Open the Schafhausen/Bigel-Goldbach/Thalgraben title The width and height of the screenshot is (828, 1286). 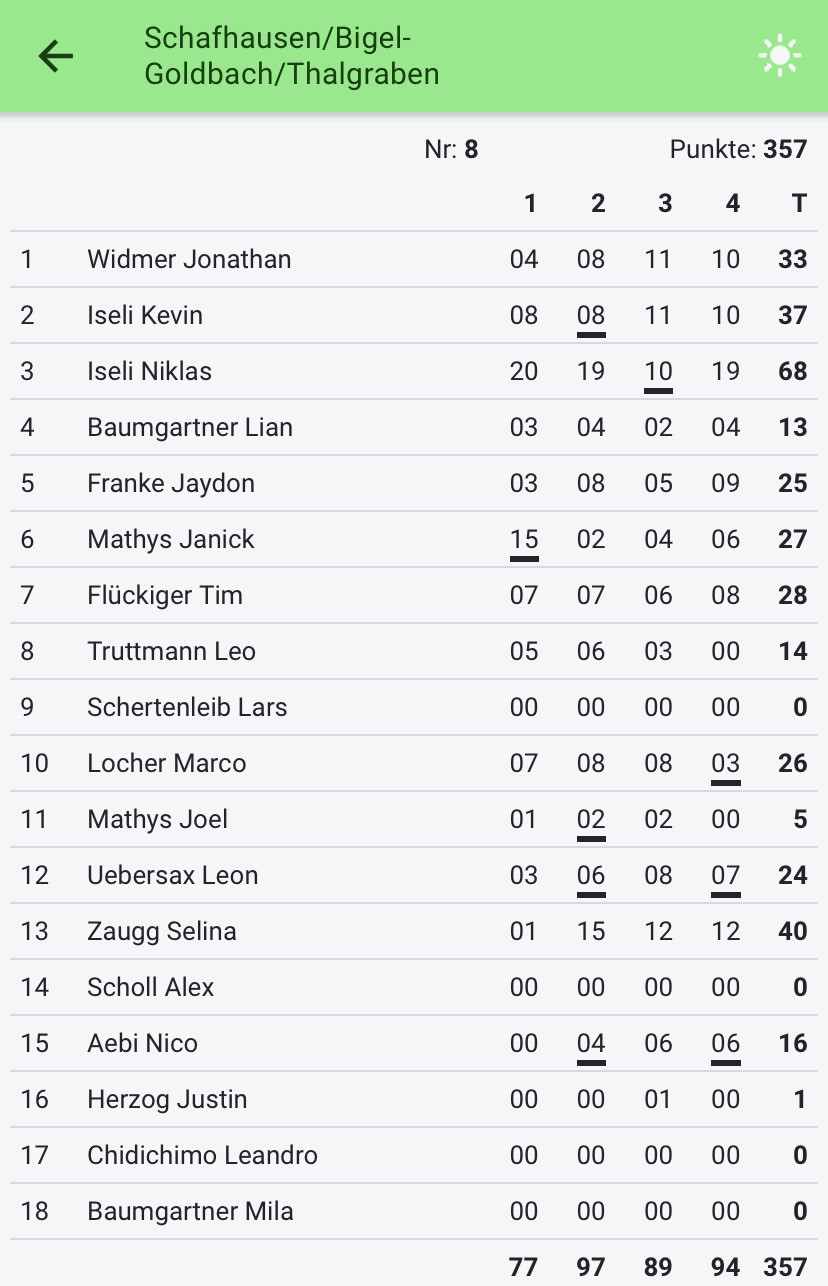[x=291, y=56]
